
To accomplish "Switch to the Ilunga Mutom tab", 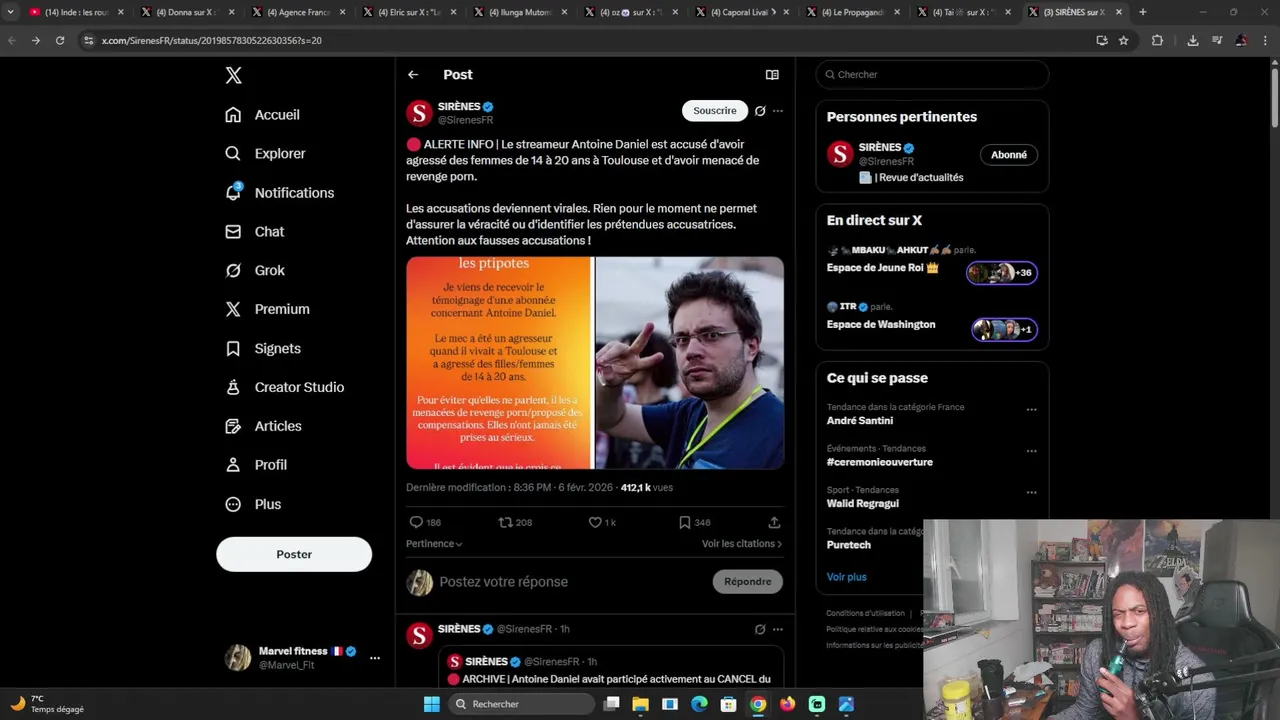I will click(x=520, y=12).
